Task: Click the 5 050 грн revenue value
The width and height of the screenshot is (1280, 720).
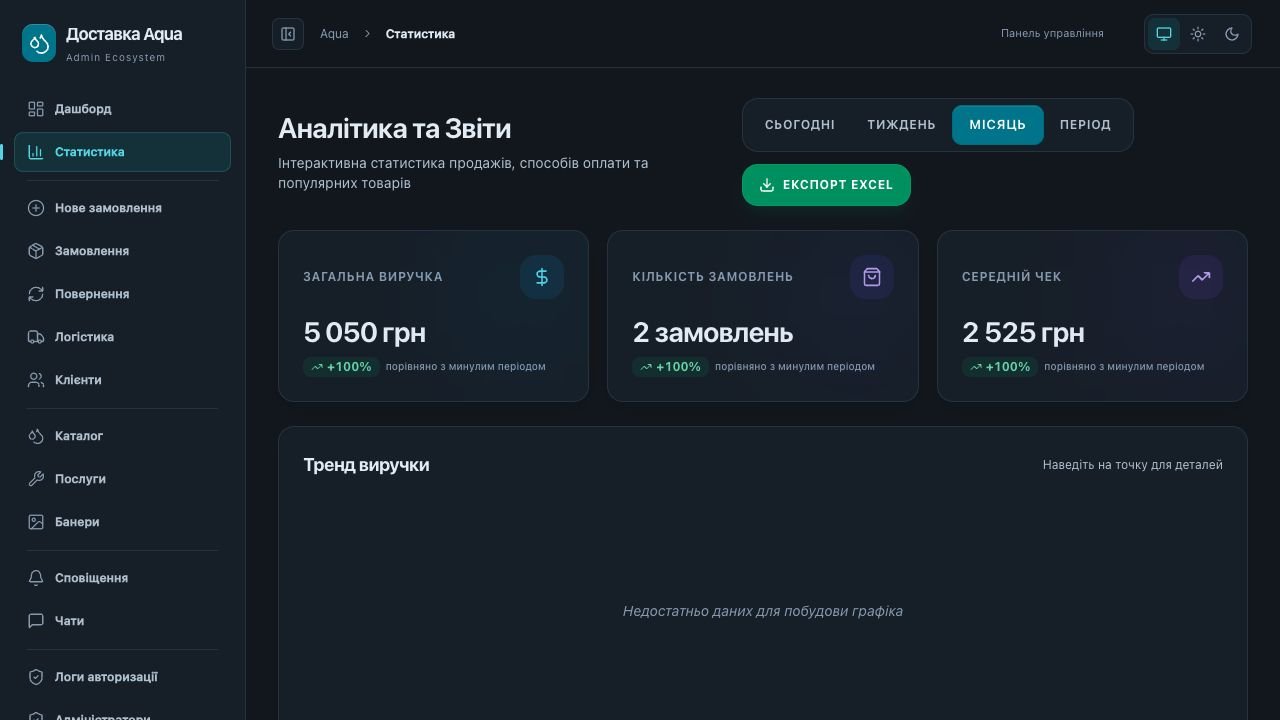Action: (x=364, y=332)
